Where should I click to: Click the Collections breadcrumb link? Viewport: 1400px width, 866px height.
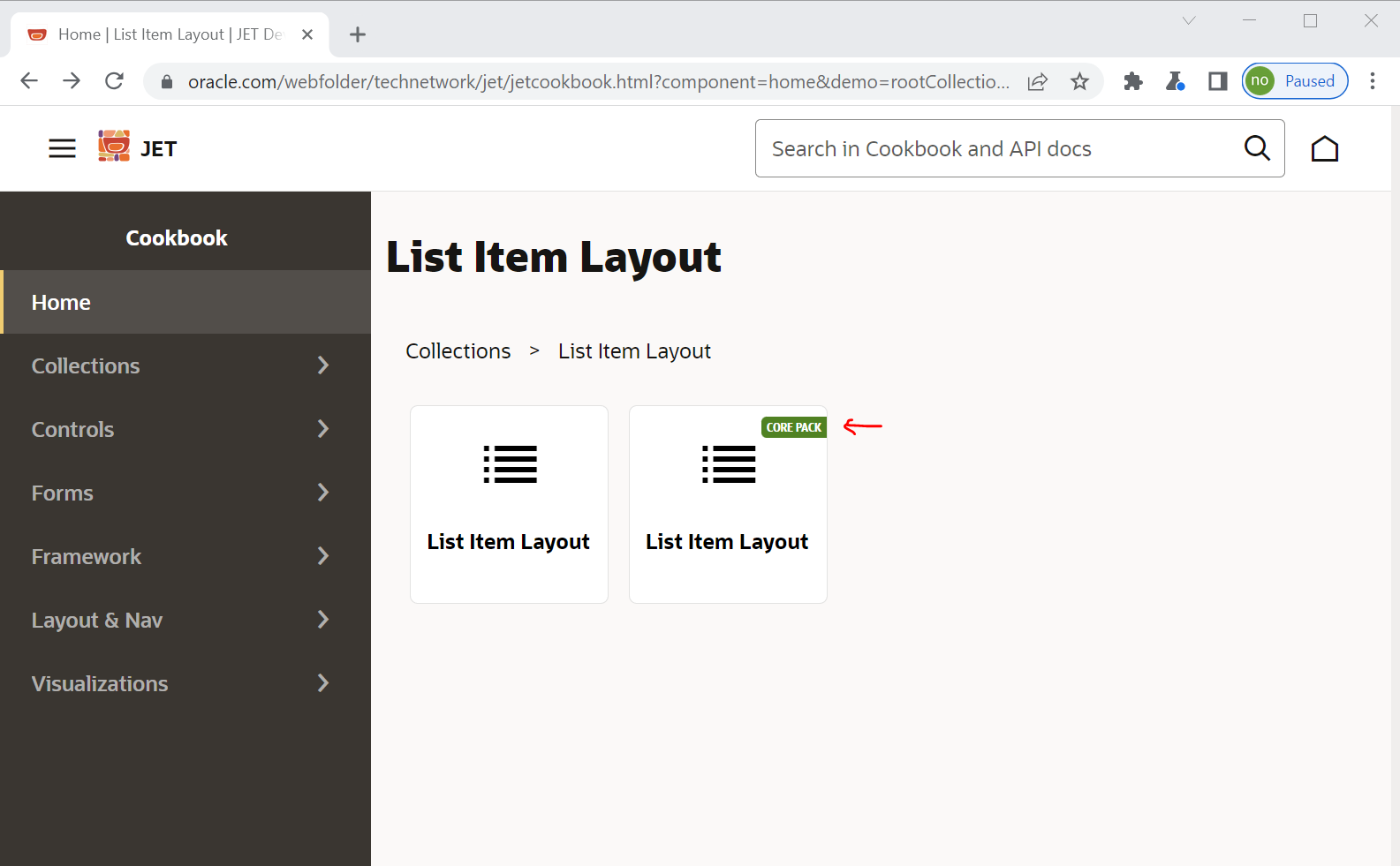(458, 351)
